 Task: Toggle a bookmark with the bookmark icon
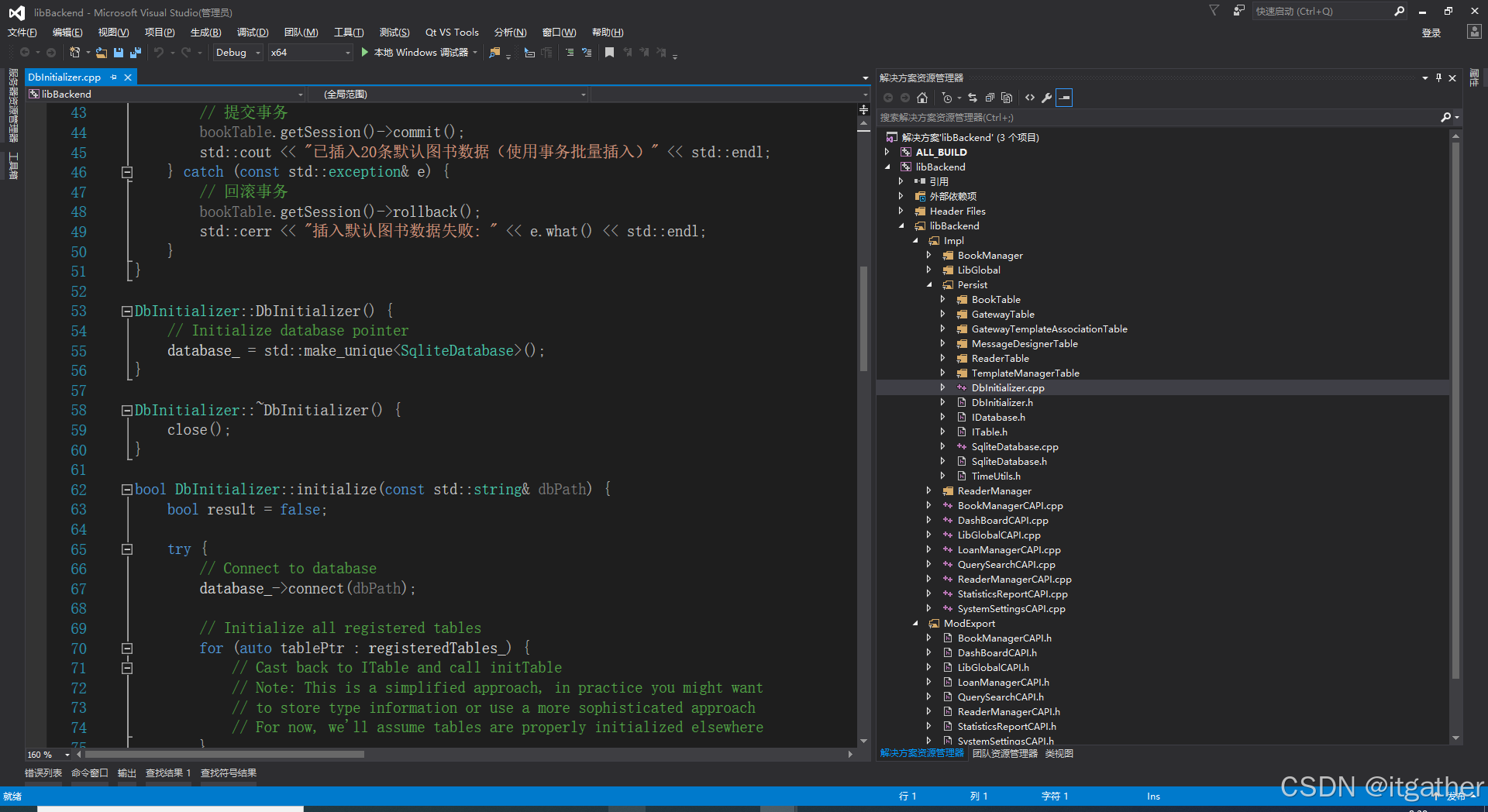coord(609,53)
